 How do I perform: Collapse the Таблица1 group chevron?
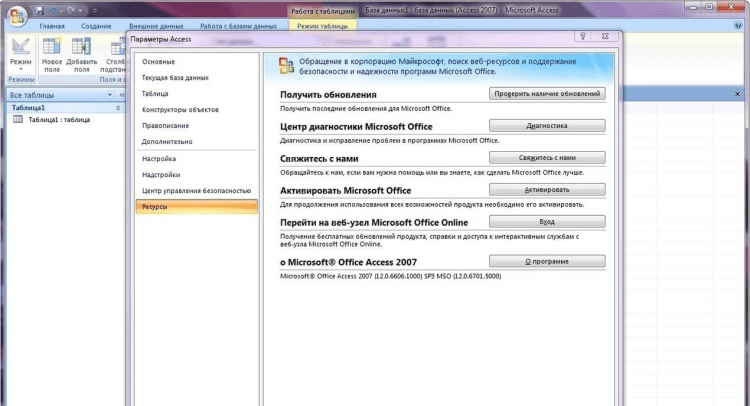(118, 108)
